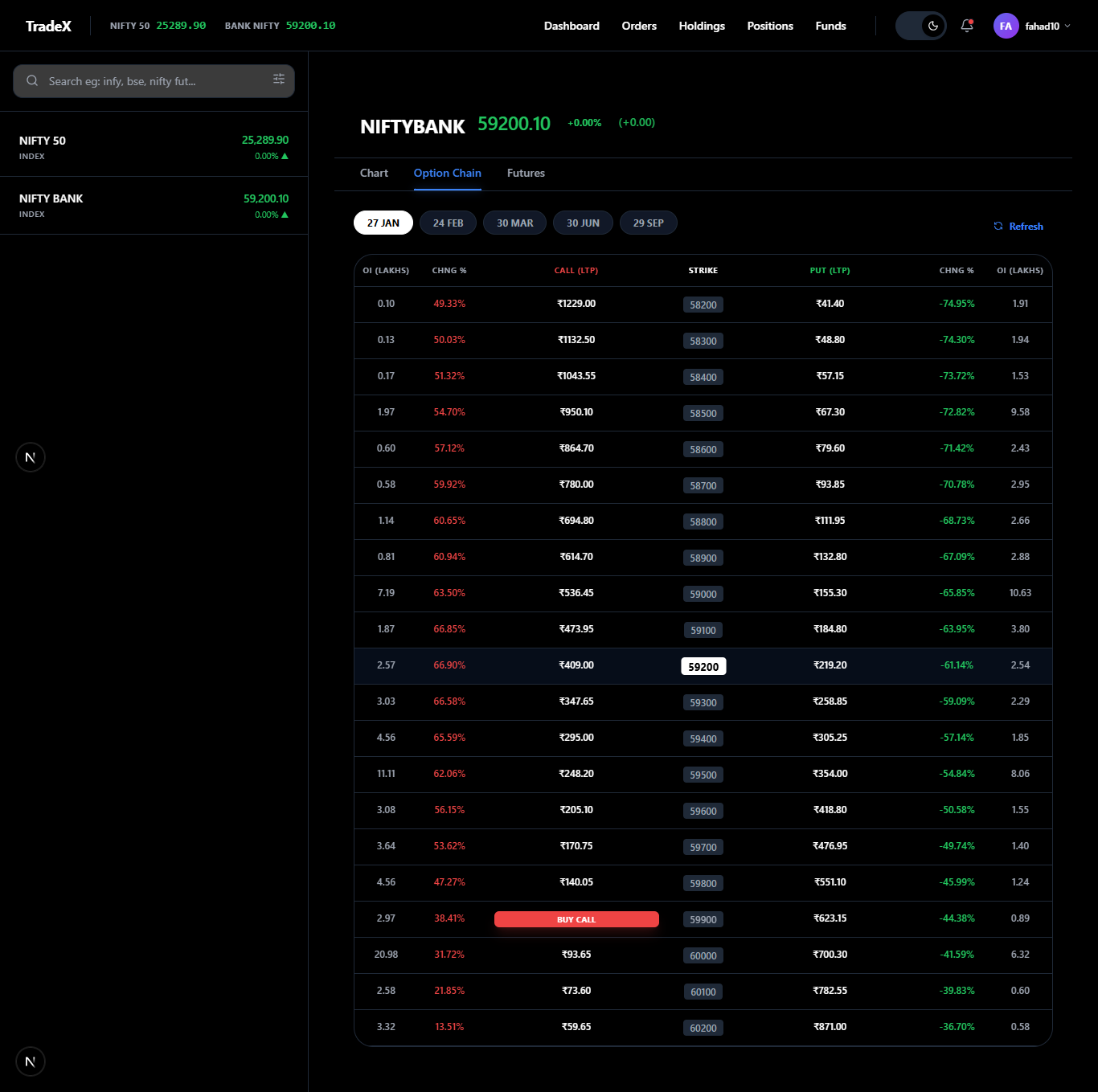Expand the fahad10 account dropdown
Viewport: 1098px width, 1092px height.
pos(1048,26)
